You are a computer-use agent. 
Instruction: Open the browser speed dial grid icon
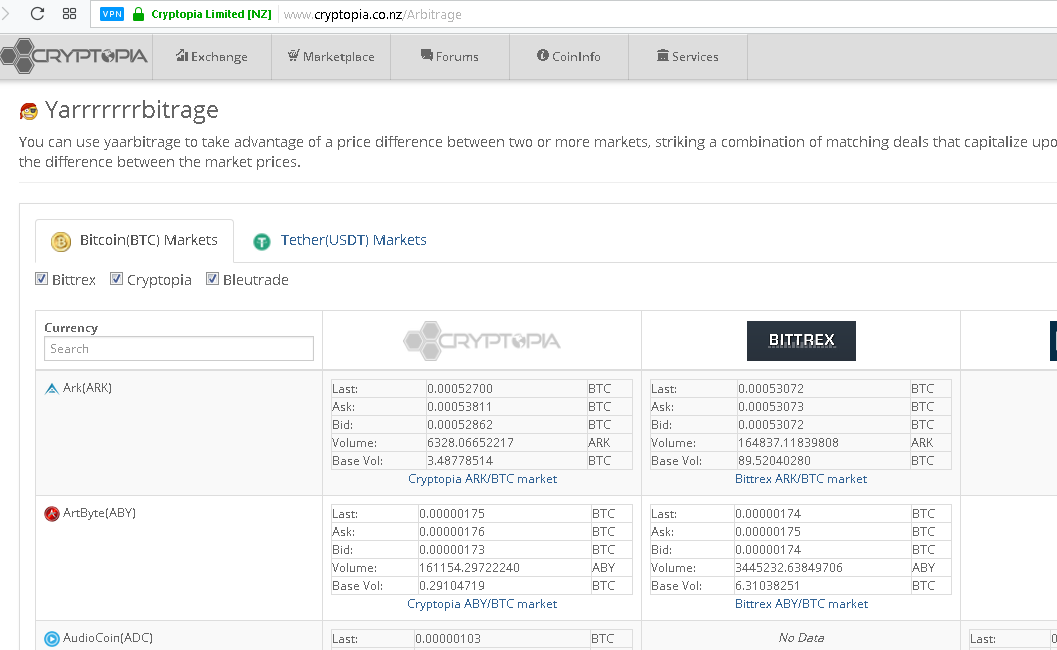[69, 14]
